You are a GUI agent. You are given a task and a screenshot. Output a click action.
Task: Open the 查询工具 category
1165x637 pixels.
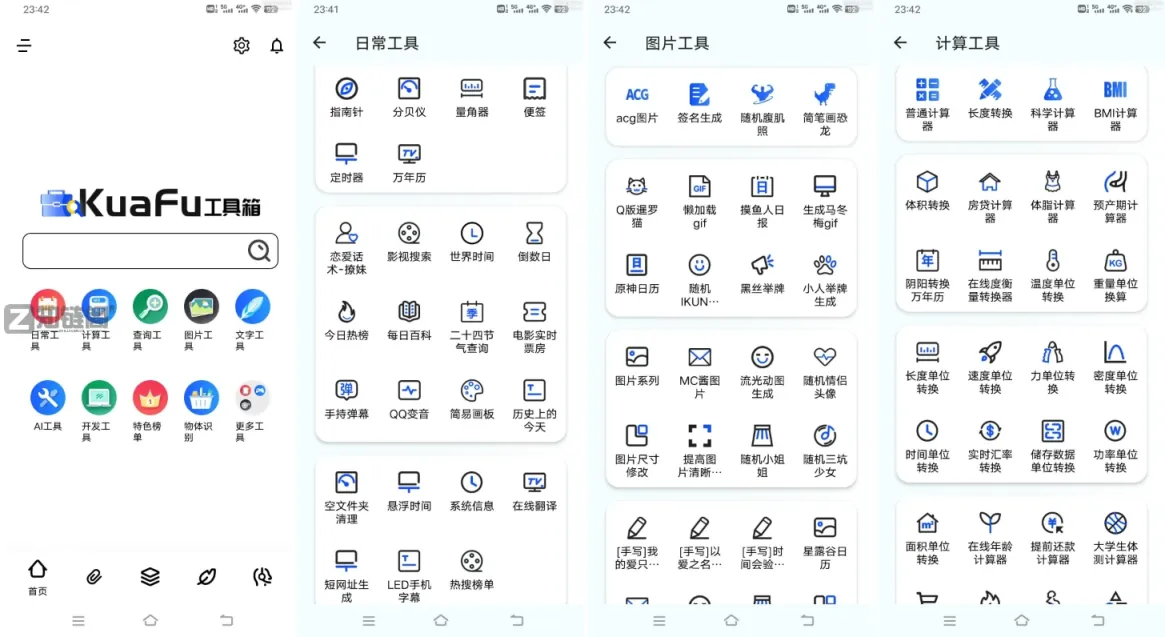coord(149,320)
